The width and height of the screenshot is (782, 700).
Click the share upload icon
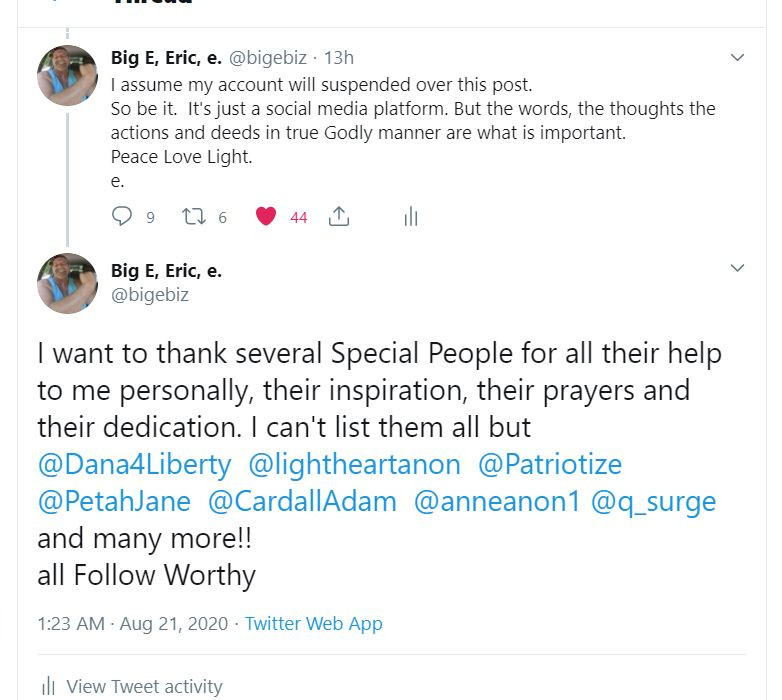339,216
